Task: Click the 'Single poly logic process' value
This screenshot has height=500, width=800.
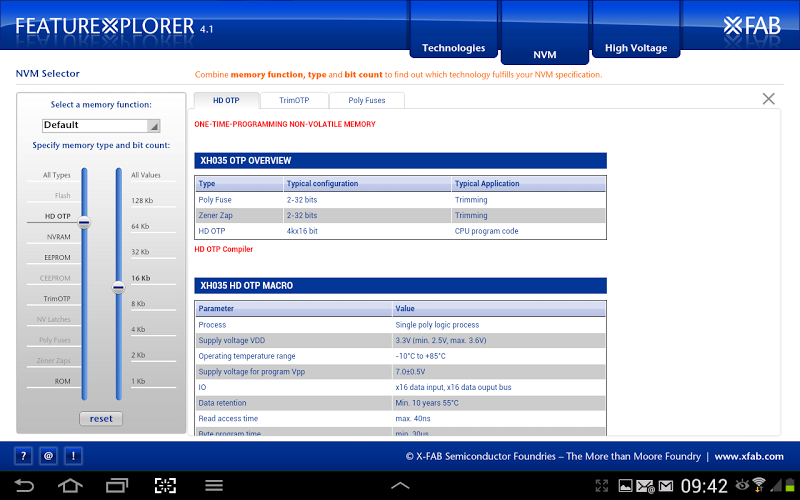Action: [x=437, y=324]
